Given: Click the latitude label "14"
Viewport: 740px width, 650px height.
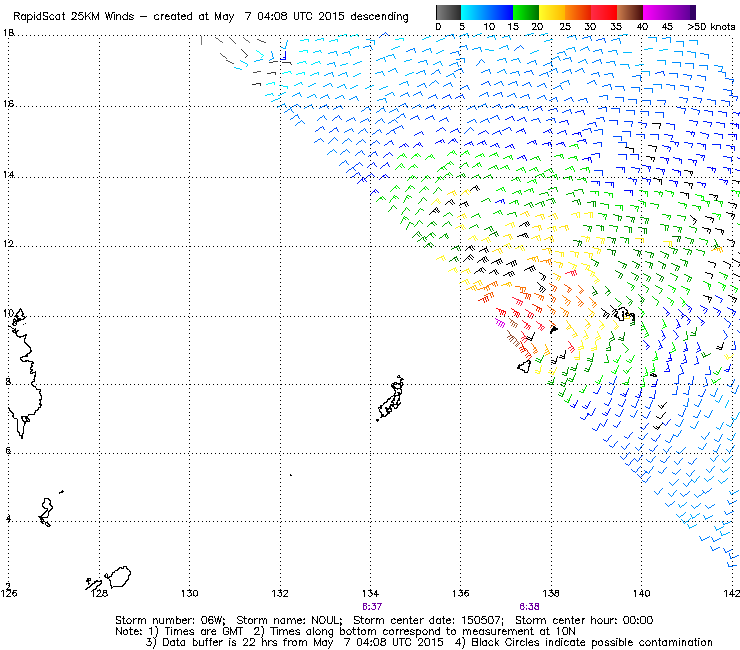Looking at the screenshot, I should pyautogui.click(x=8, y=175).
